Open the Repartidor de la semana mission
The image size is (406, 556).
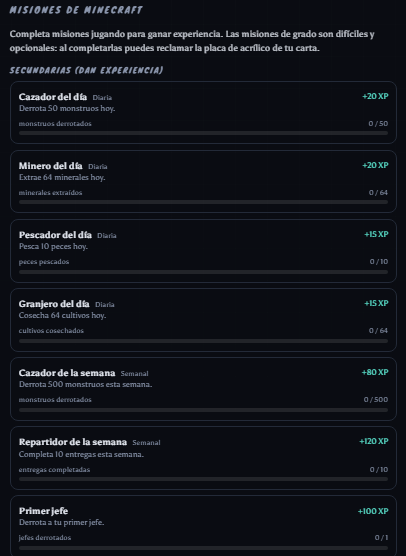tap(203, 458)
